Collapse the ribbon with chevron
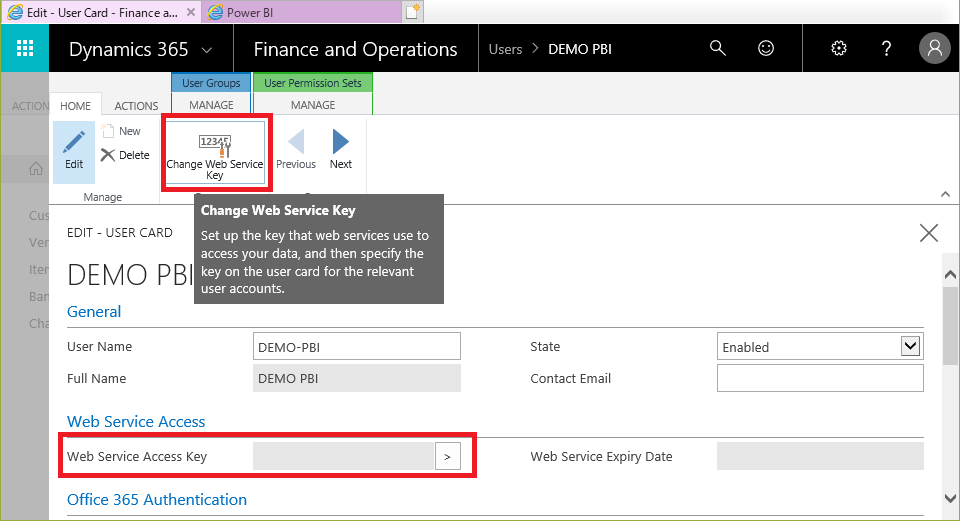 945,195
